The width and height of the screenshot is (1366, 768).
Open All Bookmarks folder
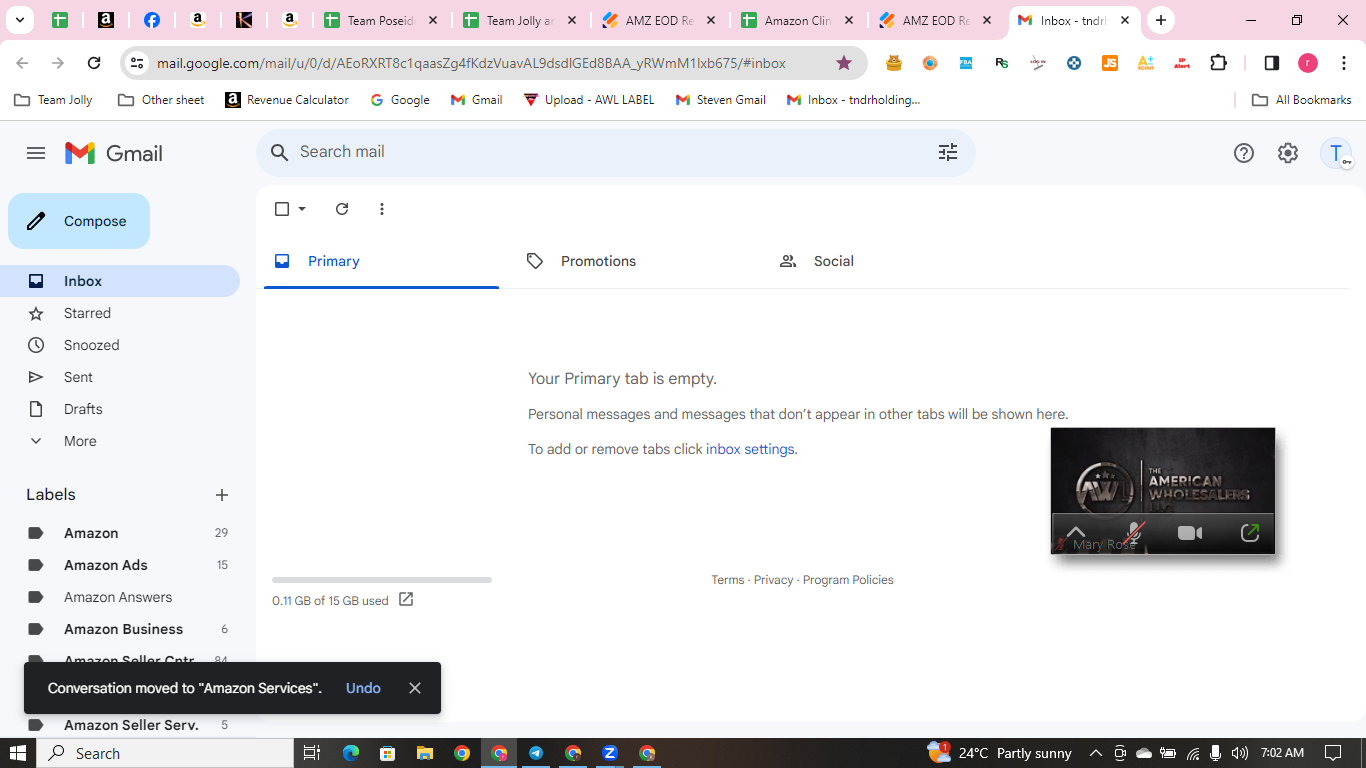click(1302, 100)
